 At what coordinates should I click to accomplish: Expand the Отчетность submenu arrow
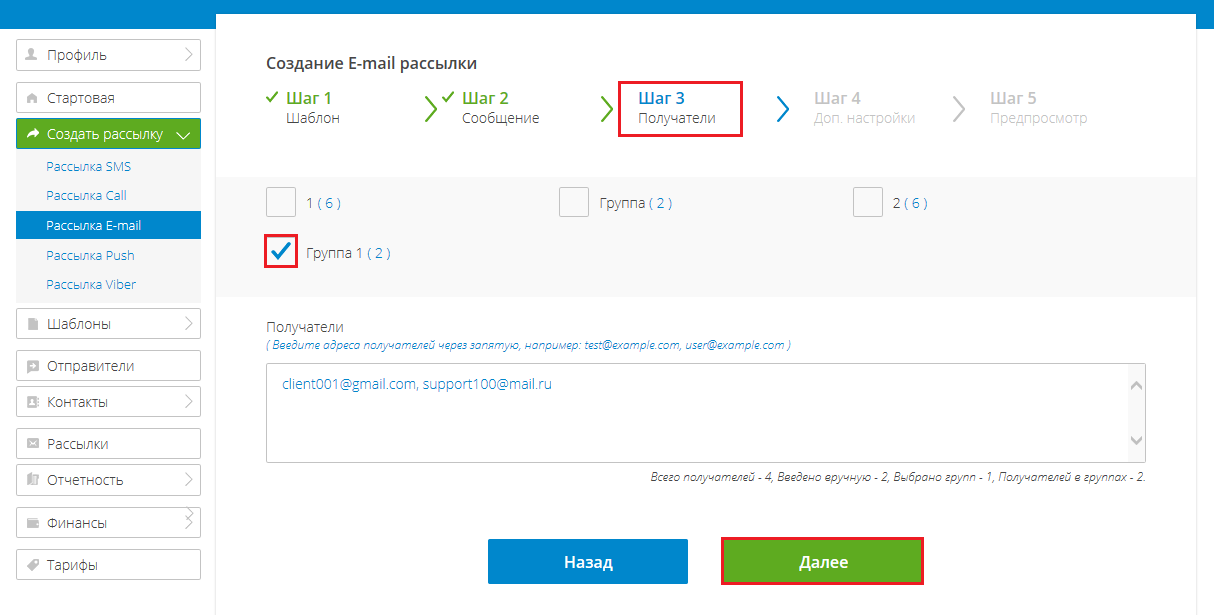click(189, 479)
